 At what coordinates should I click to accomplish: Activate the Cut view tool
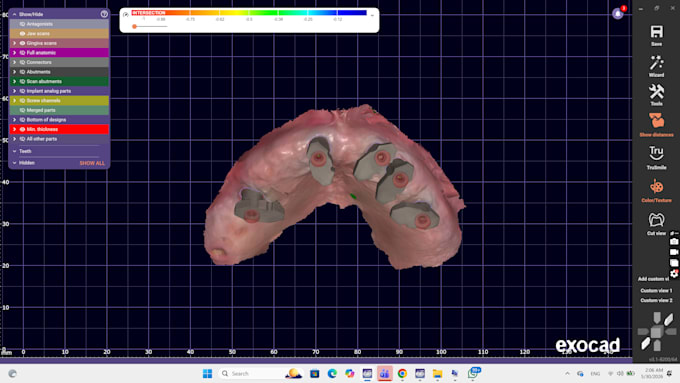[x=656, y=224]
